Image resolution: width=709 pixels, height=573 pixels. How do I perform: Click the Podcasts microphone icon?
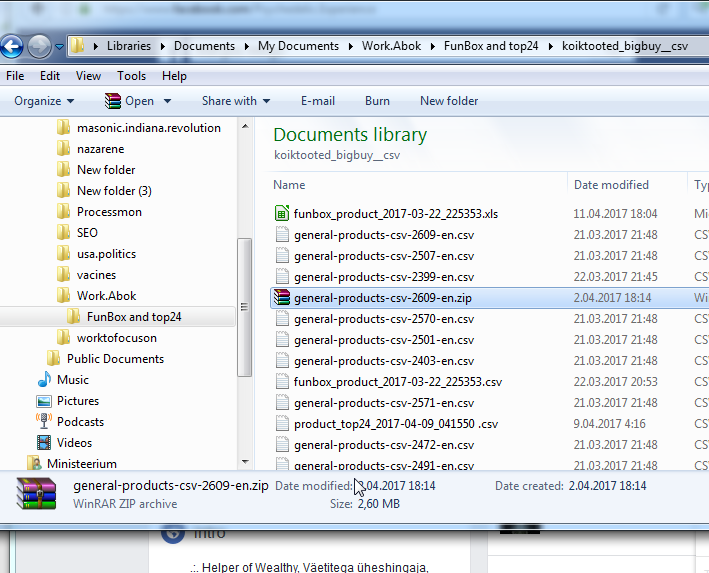(44, 421)
